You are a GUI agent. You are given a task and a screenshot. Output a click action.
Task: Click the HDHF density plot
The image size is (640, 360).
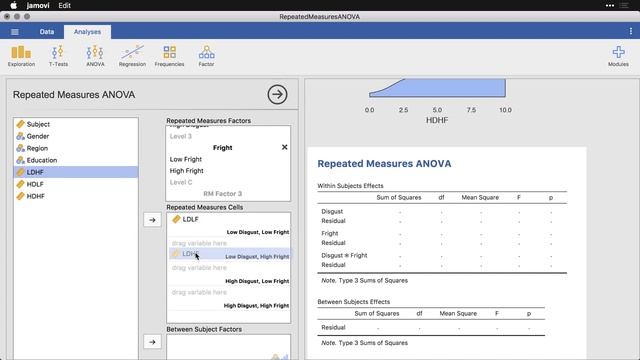(x=437, y=88)
